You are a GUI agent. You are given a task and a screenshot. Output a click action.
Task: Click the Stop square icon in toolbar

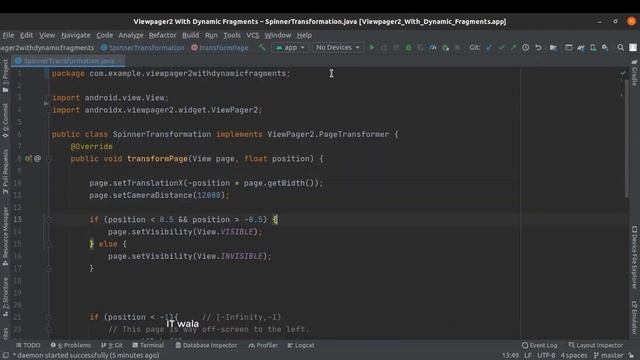point(458,48)
